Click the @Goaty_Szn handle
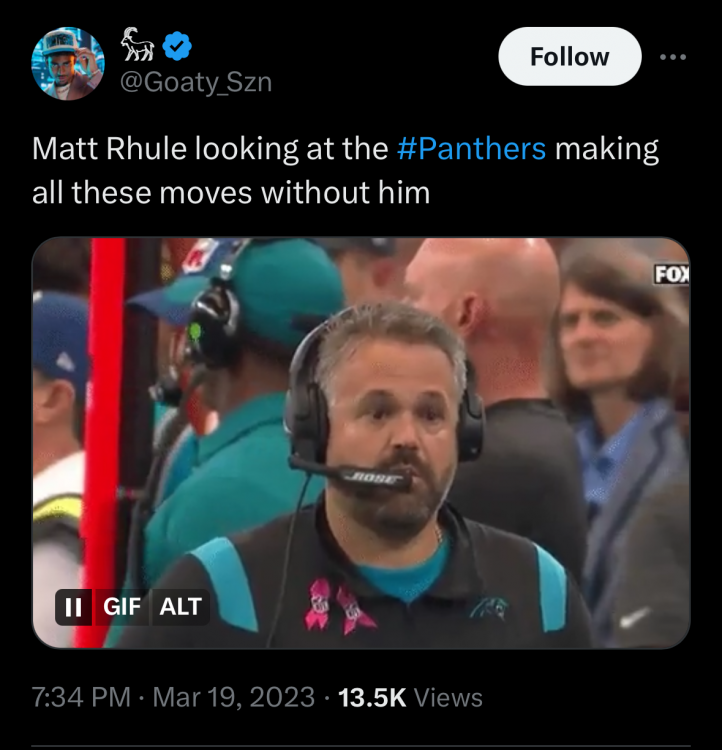 click(195, 82)
